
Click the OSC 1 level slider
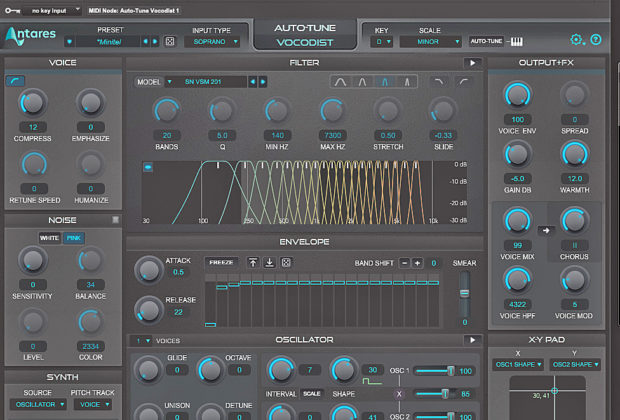434,371
